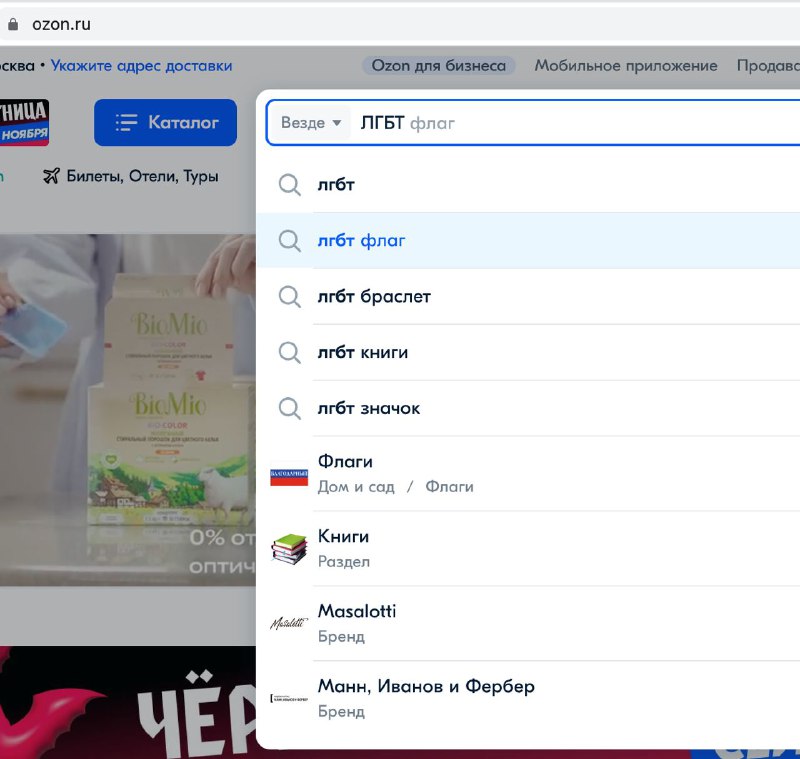
Task: Select the лгбт книги suggestion
Action: pos(528,352)
